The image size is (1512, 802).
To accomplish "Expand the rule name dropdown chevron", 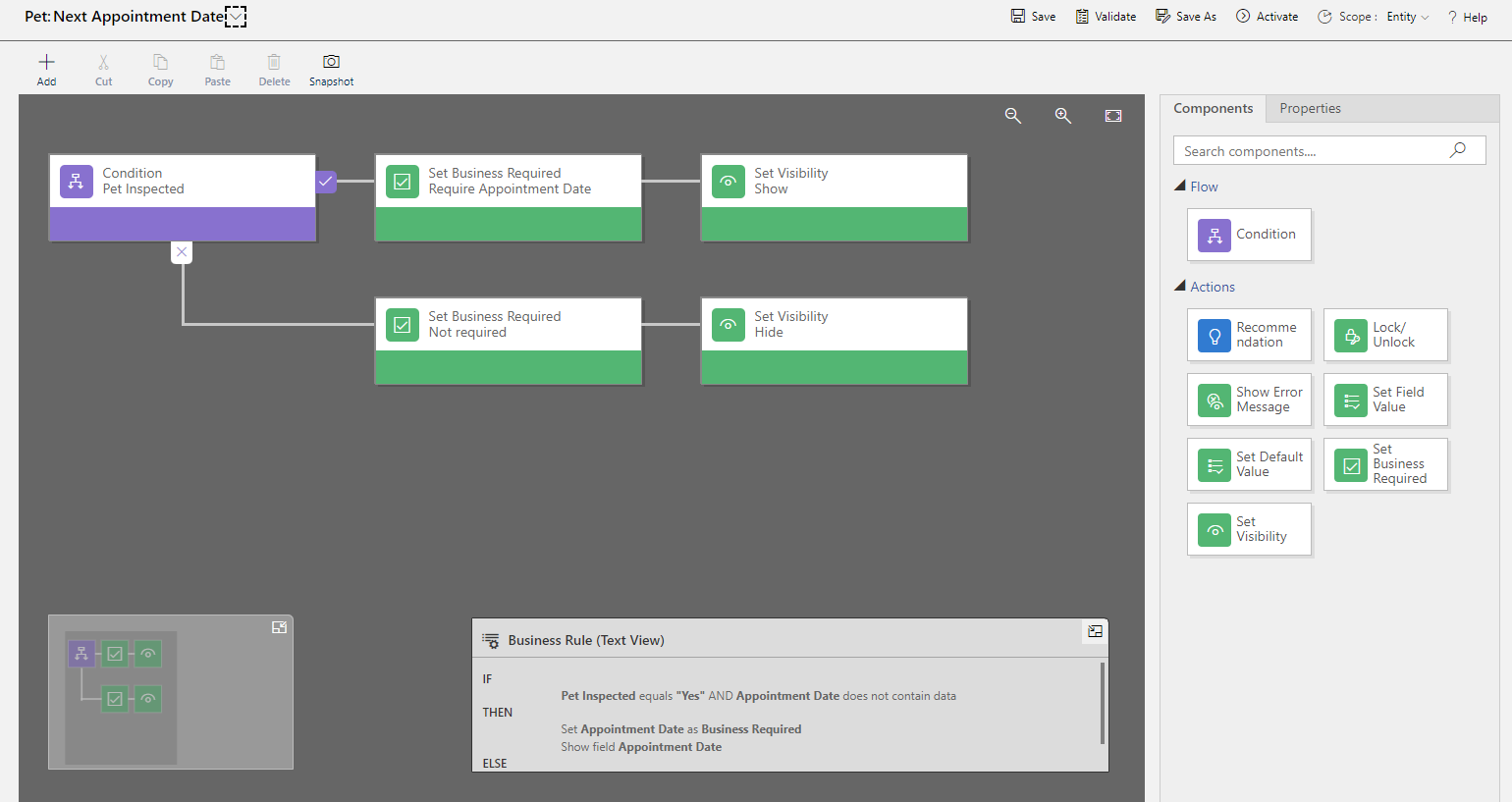I will pos(236,17).
